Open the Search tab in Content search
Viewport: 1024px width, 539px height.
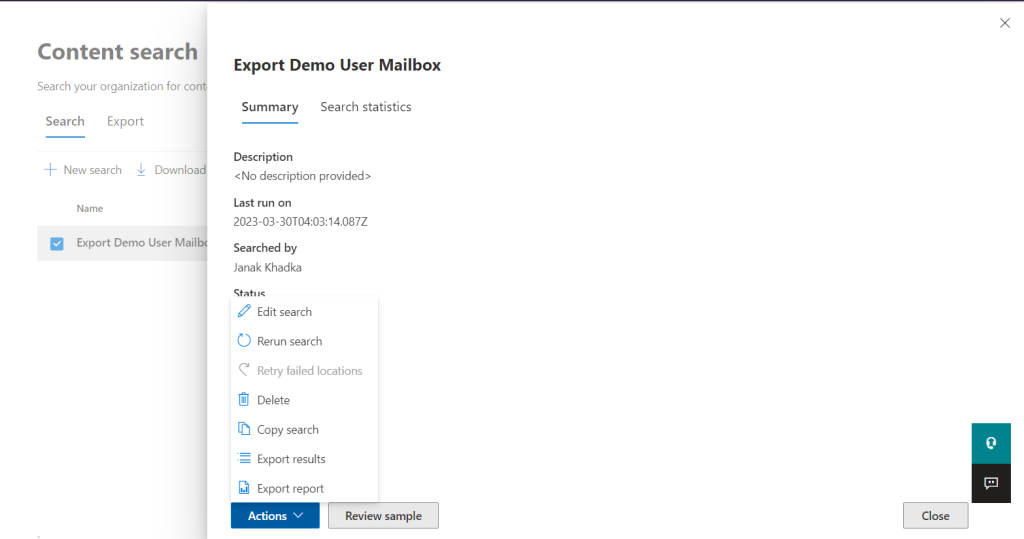click(65, 122)
